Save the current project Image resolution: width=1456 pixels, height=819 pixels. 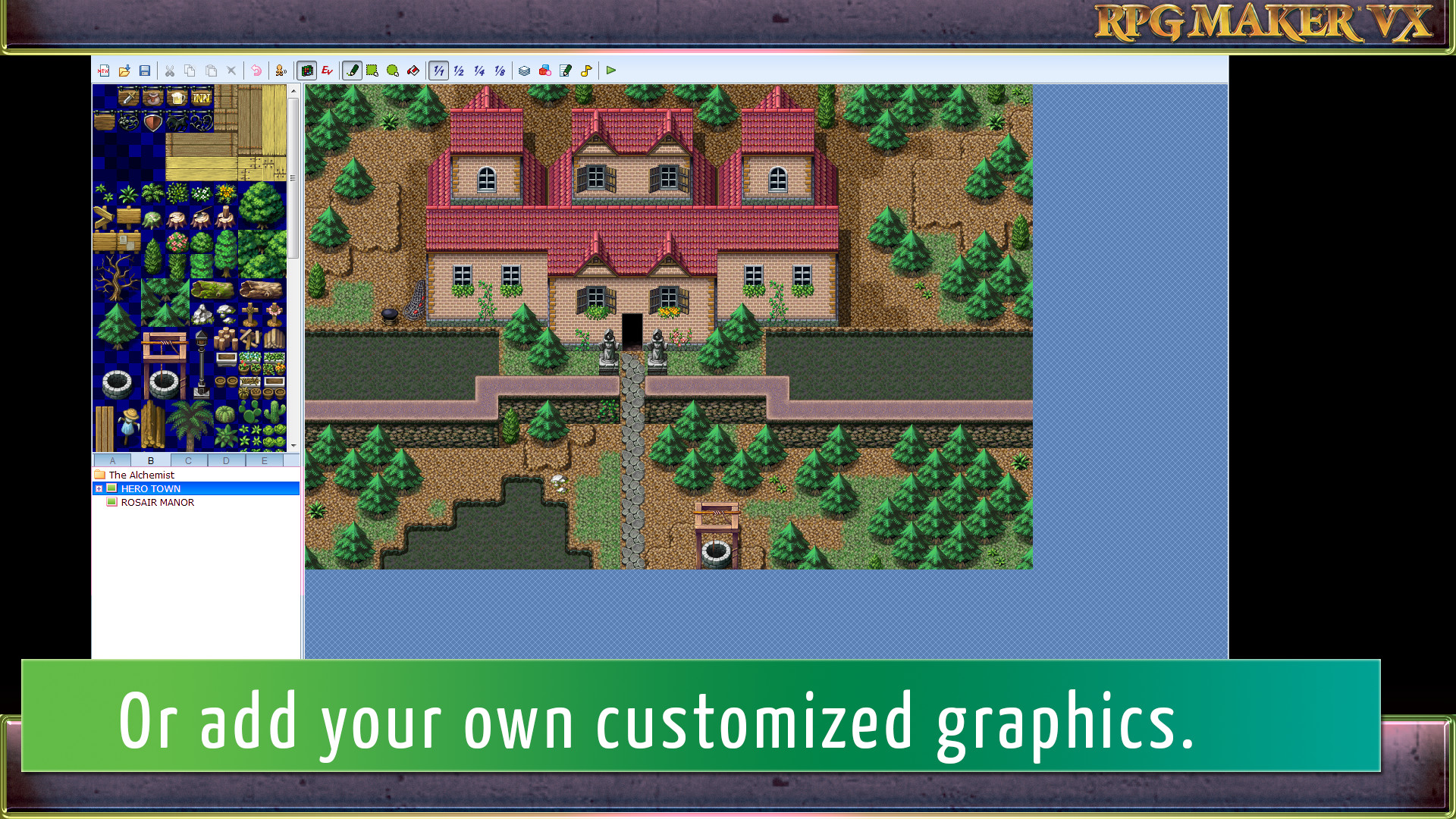145,71
